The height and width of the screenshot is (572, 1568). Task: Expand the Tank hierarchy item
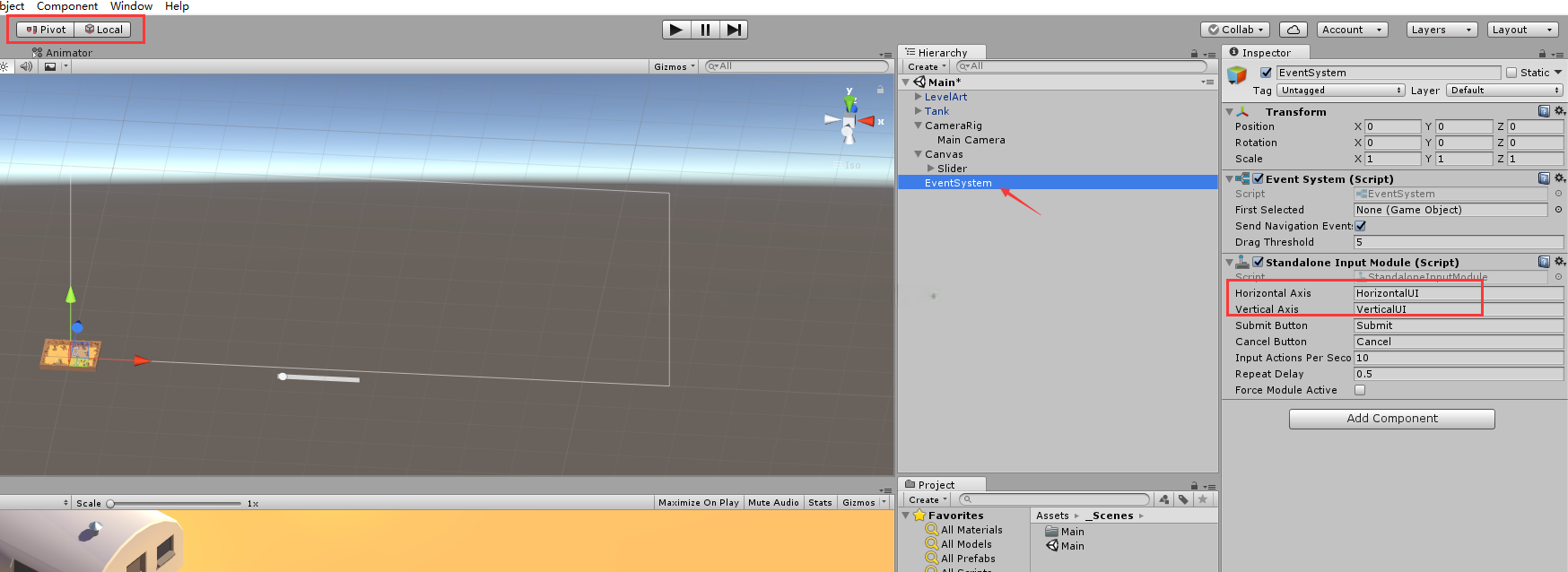[x=918, y=111]
